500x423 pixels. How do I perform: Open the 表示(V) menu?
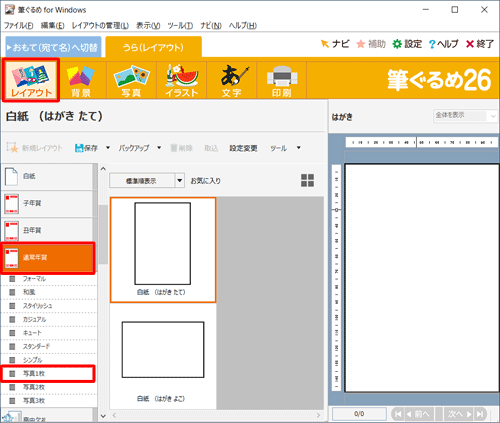coord(148,25)
